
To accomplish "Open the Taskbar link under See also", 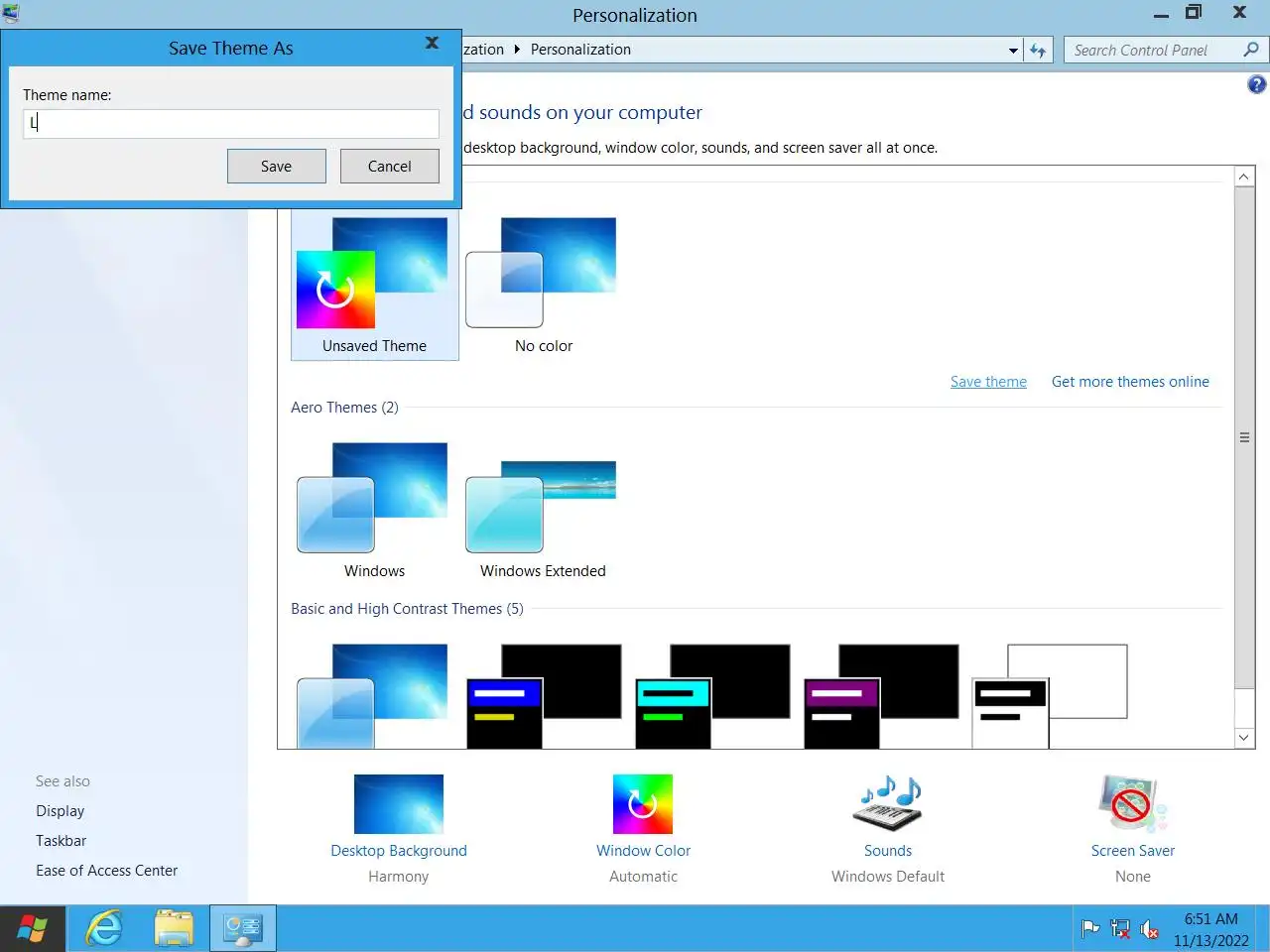I will 62,841.
